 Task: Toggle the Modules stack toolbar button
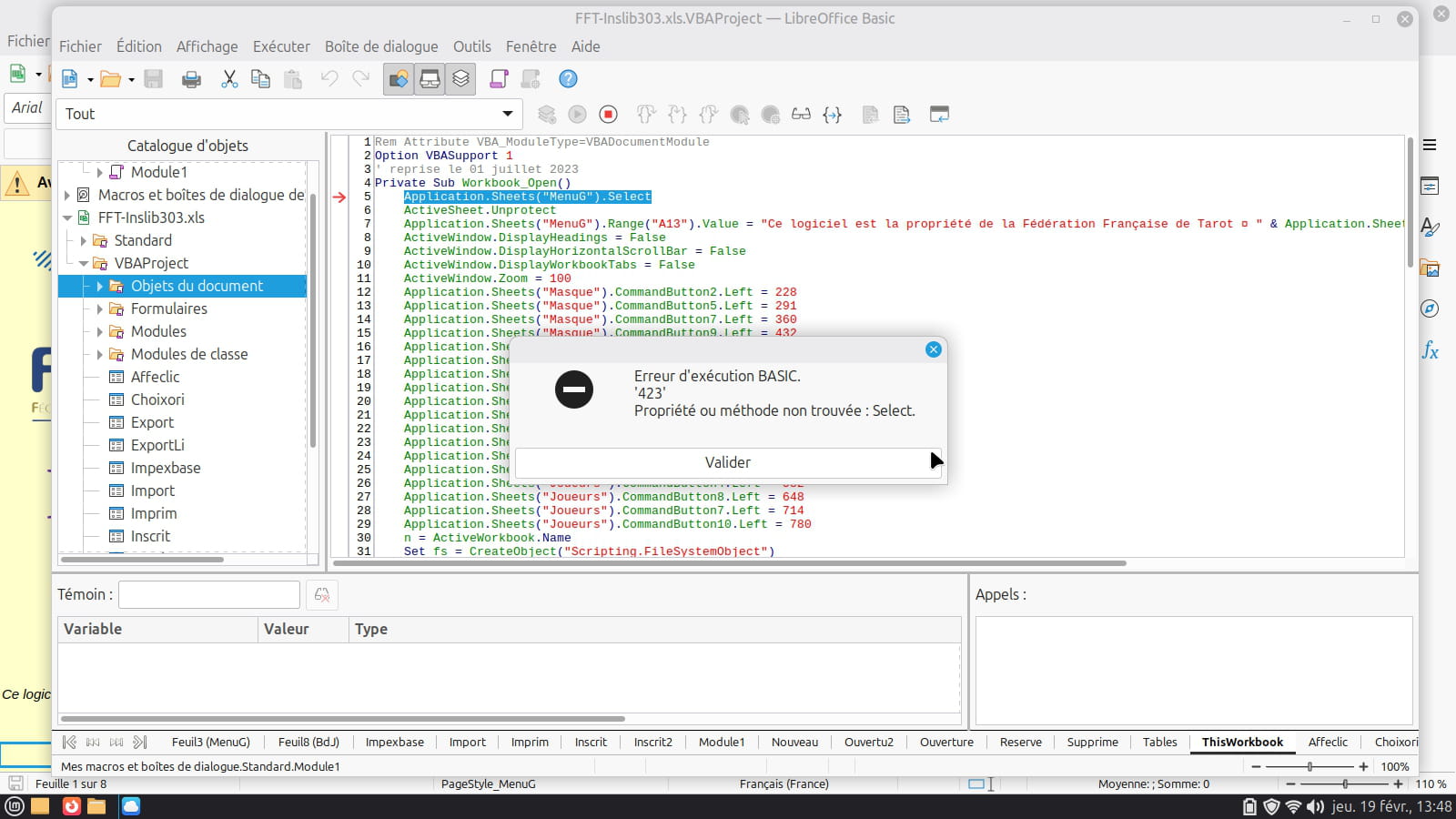coord(461,79)
